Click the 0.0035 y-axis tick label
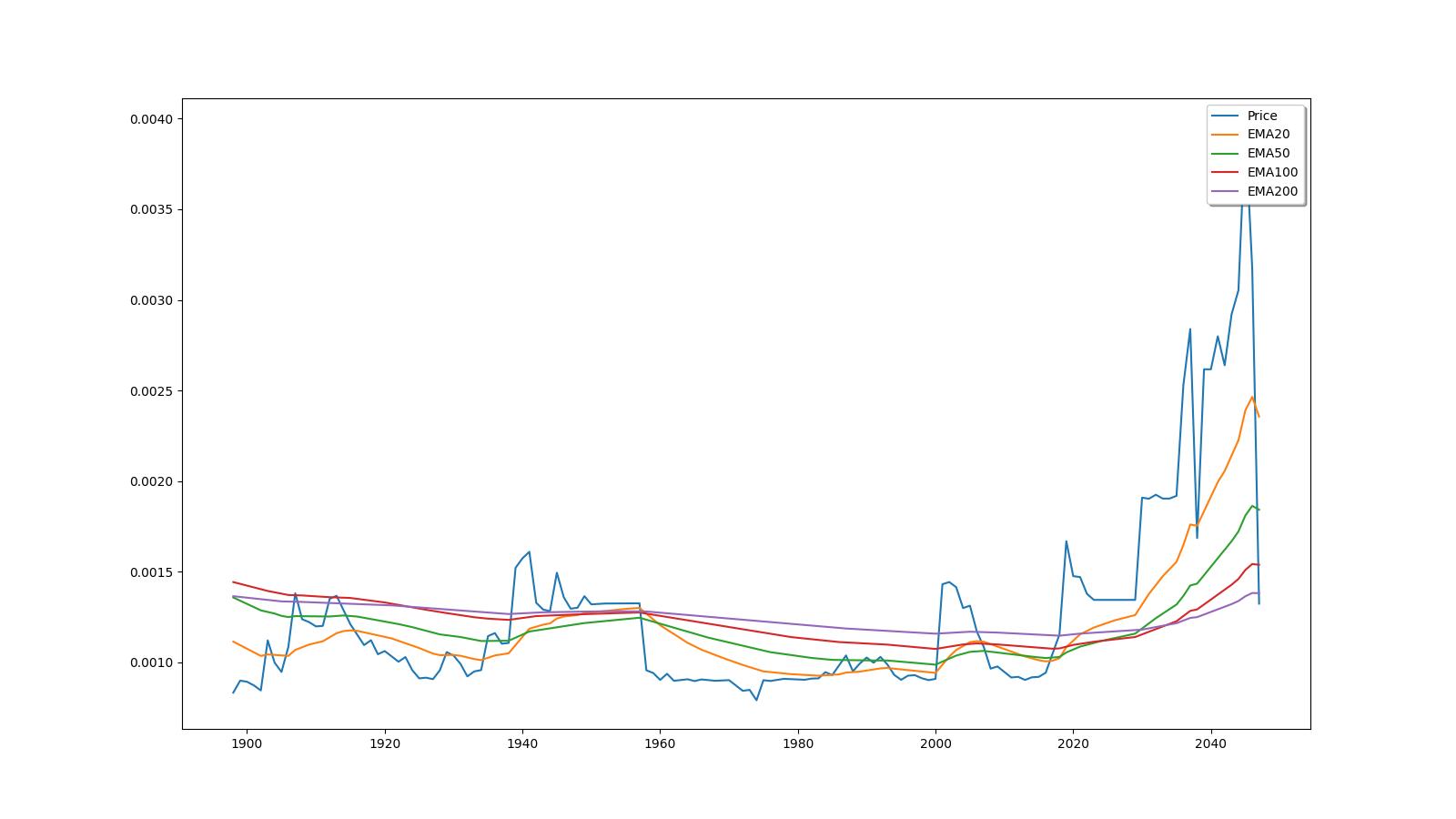The width and height of the screenshot is (1456, 819). pos(152,210)
